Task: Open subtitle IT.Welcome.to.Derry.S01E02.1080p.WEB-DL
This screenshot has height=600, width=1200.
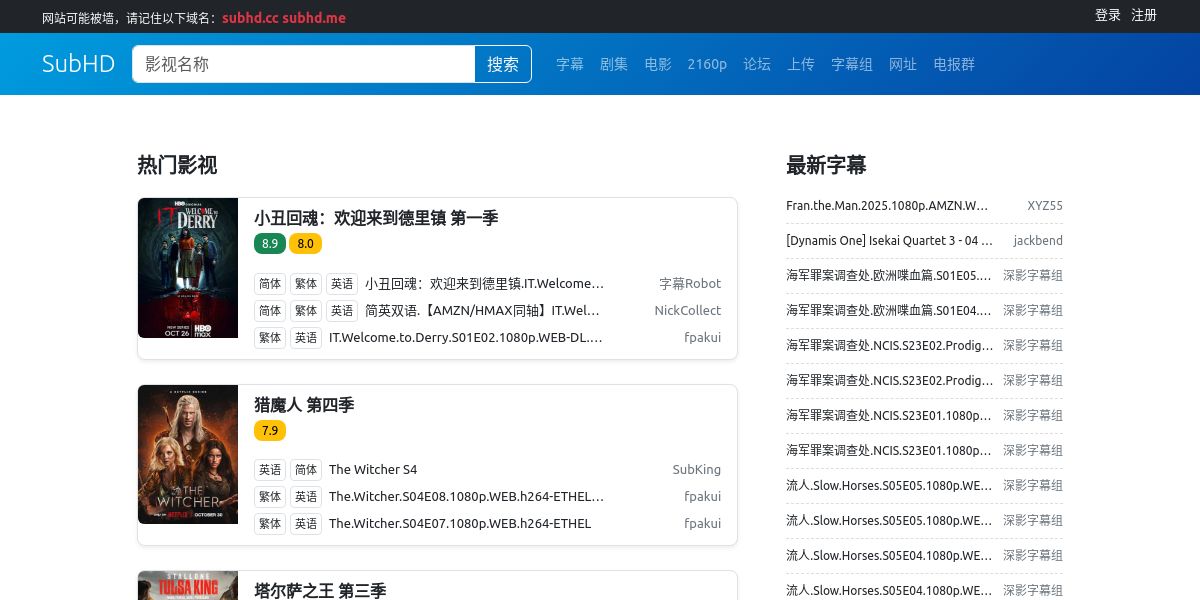Action: point(466,338)
